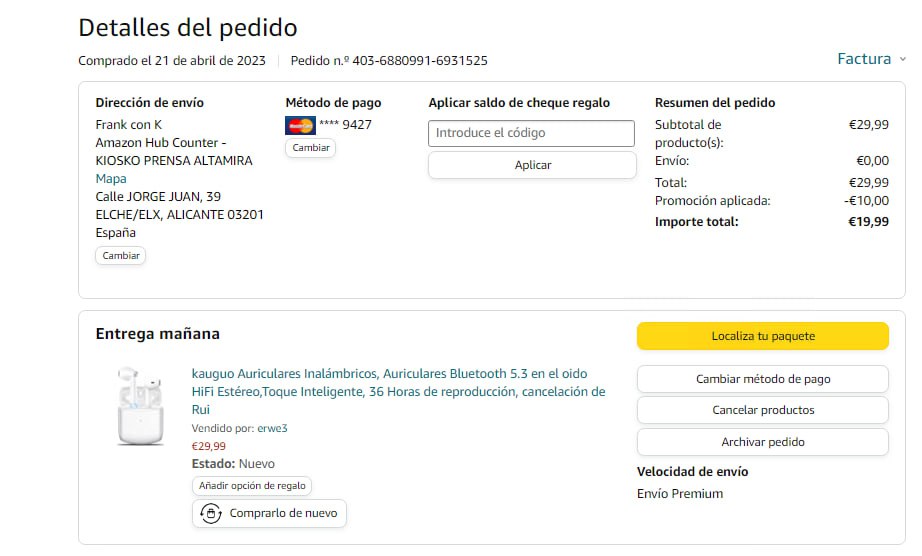Click the Factura chevron arrow

pyautogui.click(x=902, y=59)
